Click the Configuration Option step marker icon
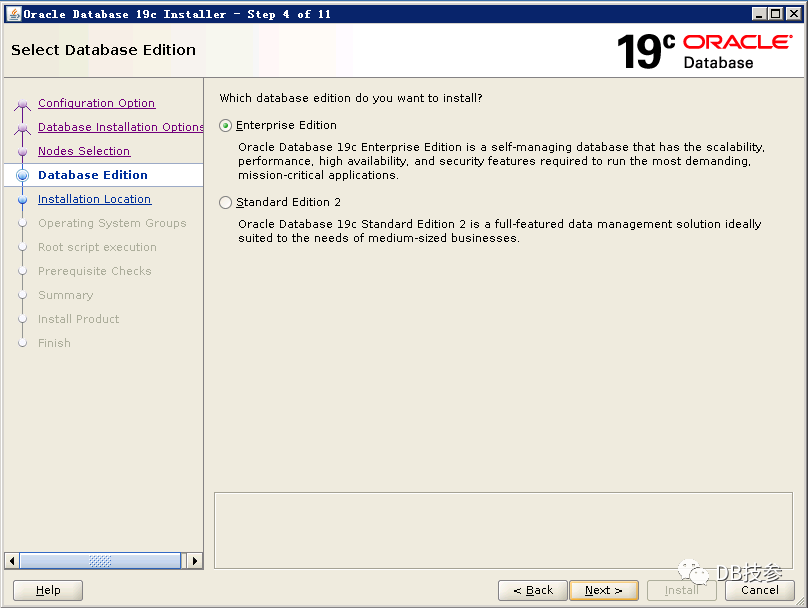Viewport: 808px width, 608px height. [x=22, y=104]
